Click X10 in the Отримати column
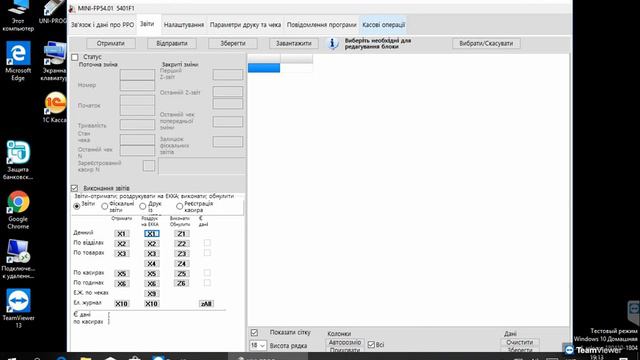 (x=122, y=304)
